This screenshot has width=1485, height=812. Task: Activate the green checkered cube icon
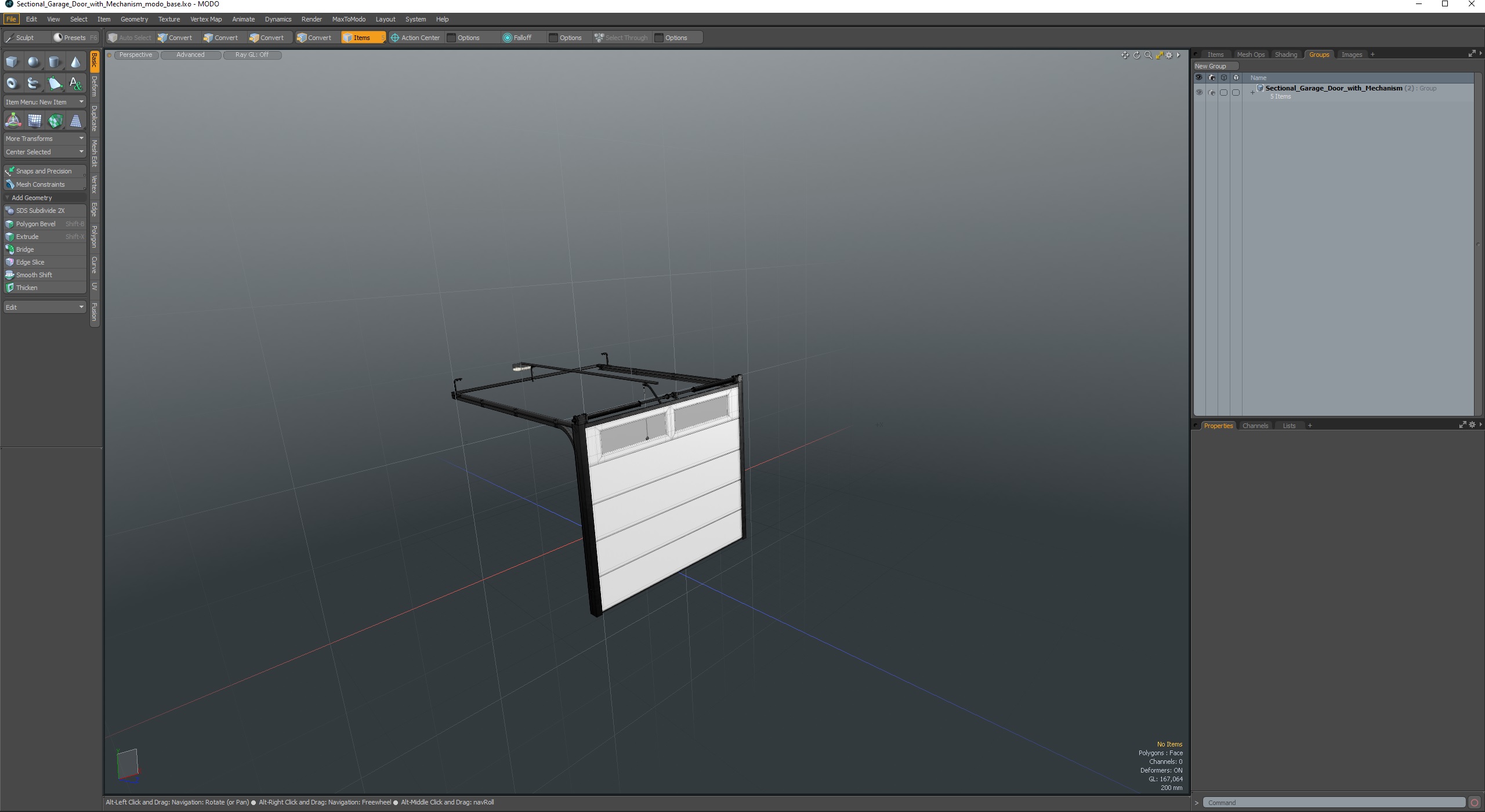(55, 121)
